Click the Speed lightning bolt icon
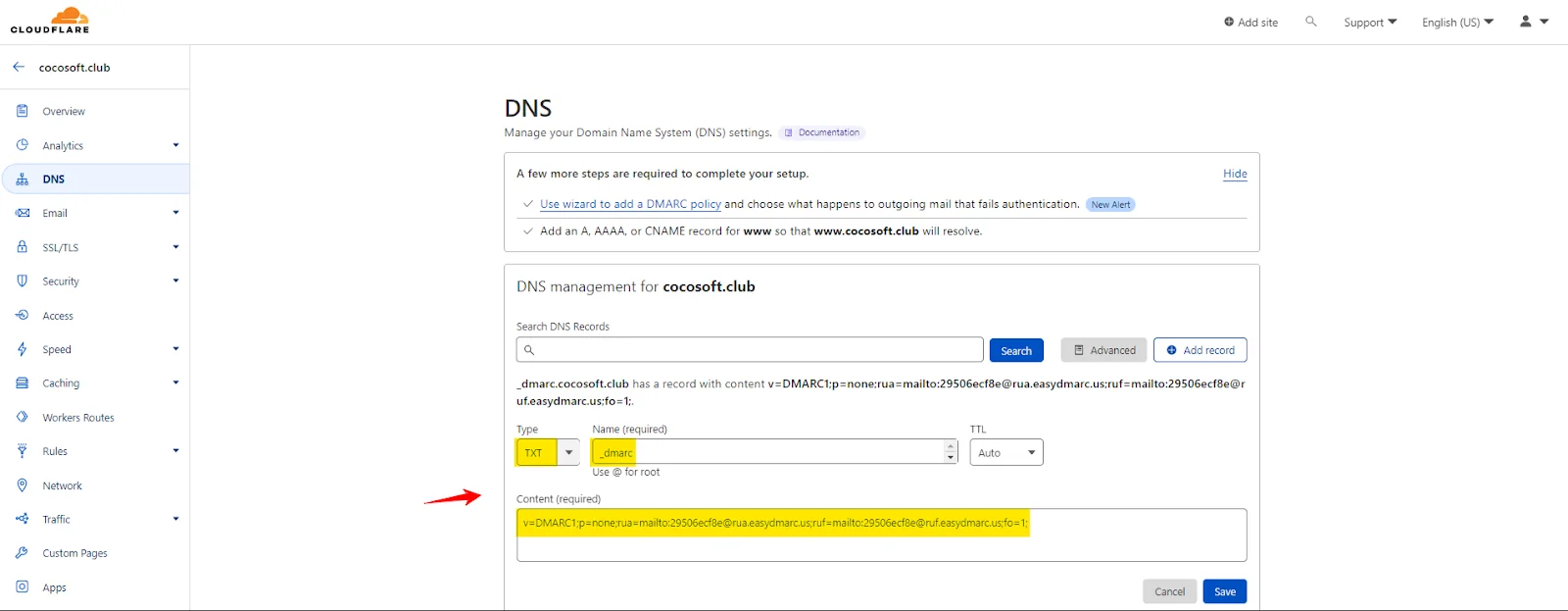The width and height of the screenshot is (1568, 611). 23,349
